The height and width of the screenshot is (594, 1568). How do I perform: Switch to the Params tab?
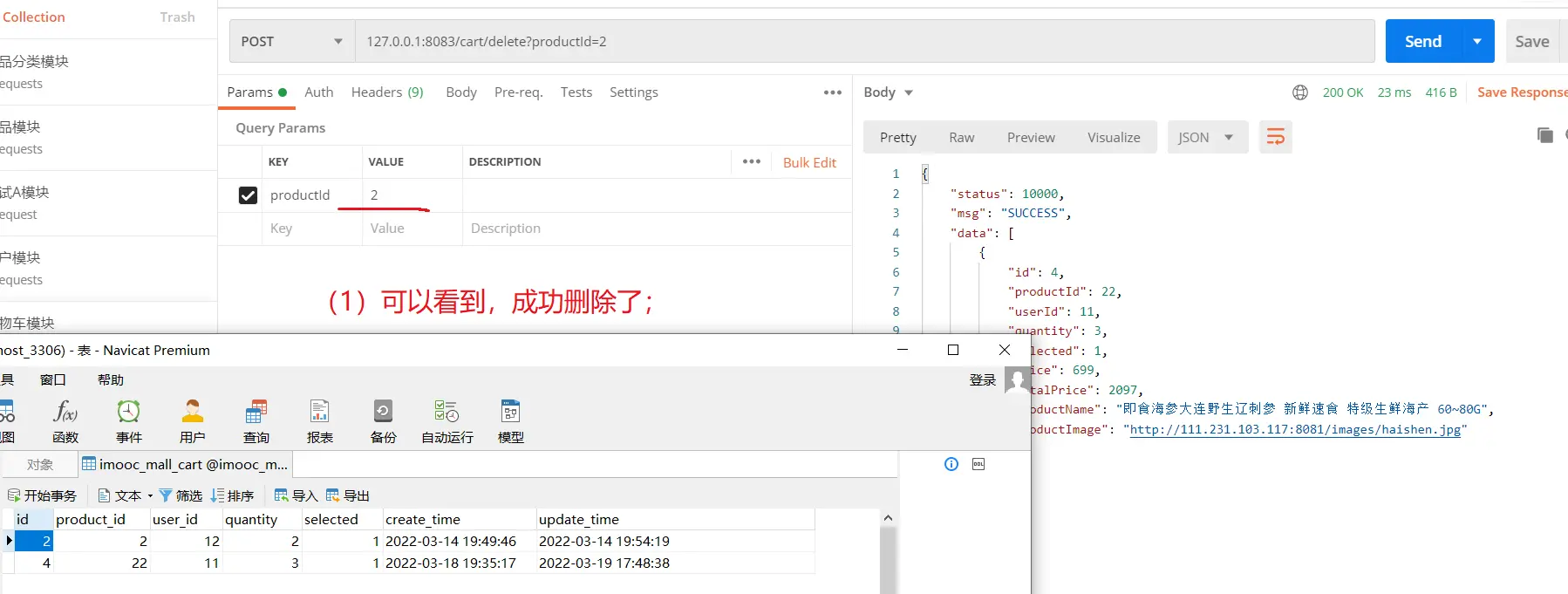click(x=256, y=92)
